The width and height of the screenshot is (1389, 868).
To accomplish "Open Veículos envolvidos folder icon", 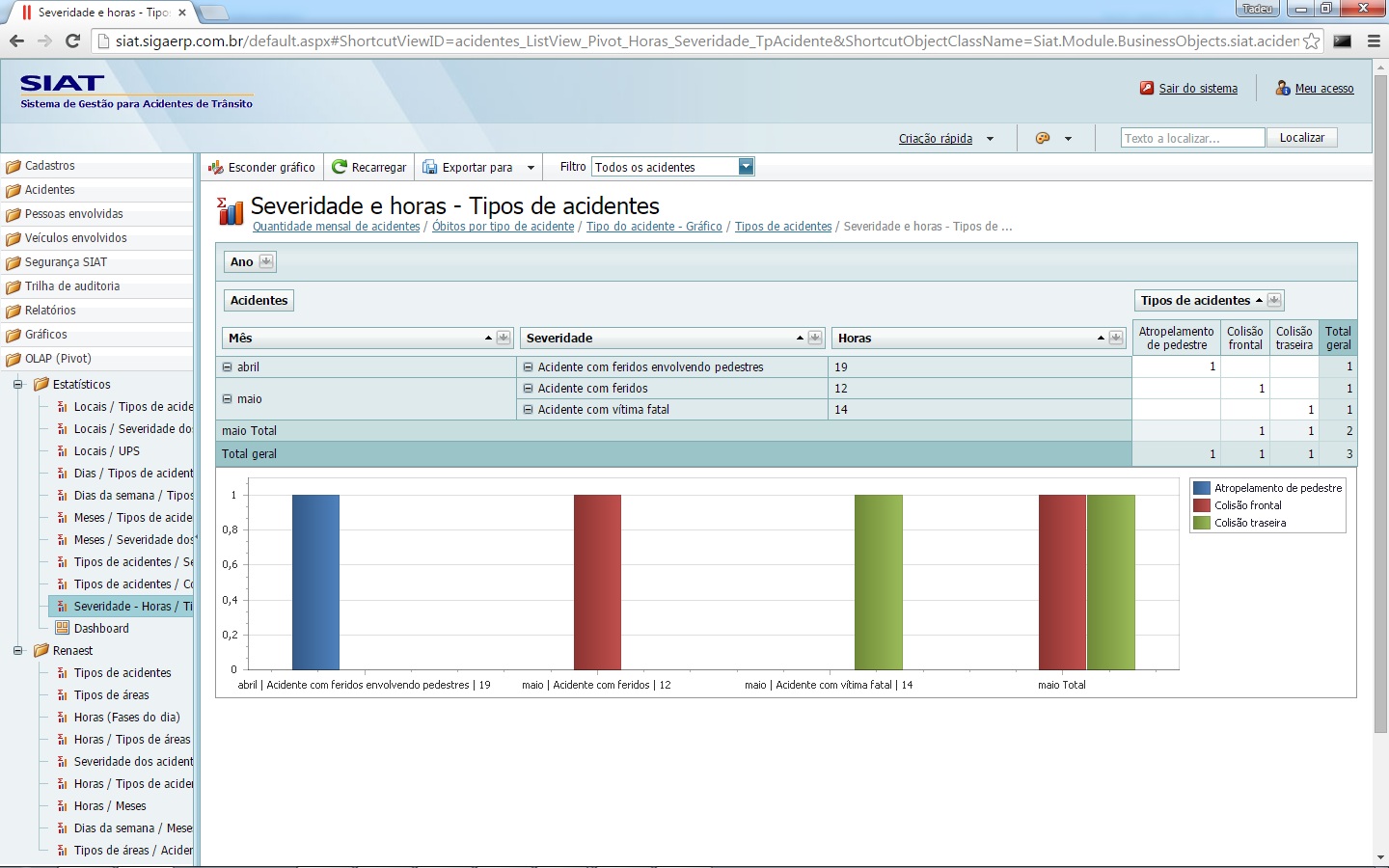I will point(14,238).
